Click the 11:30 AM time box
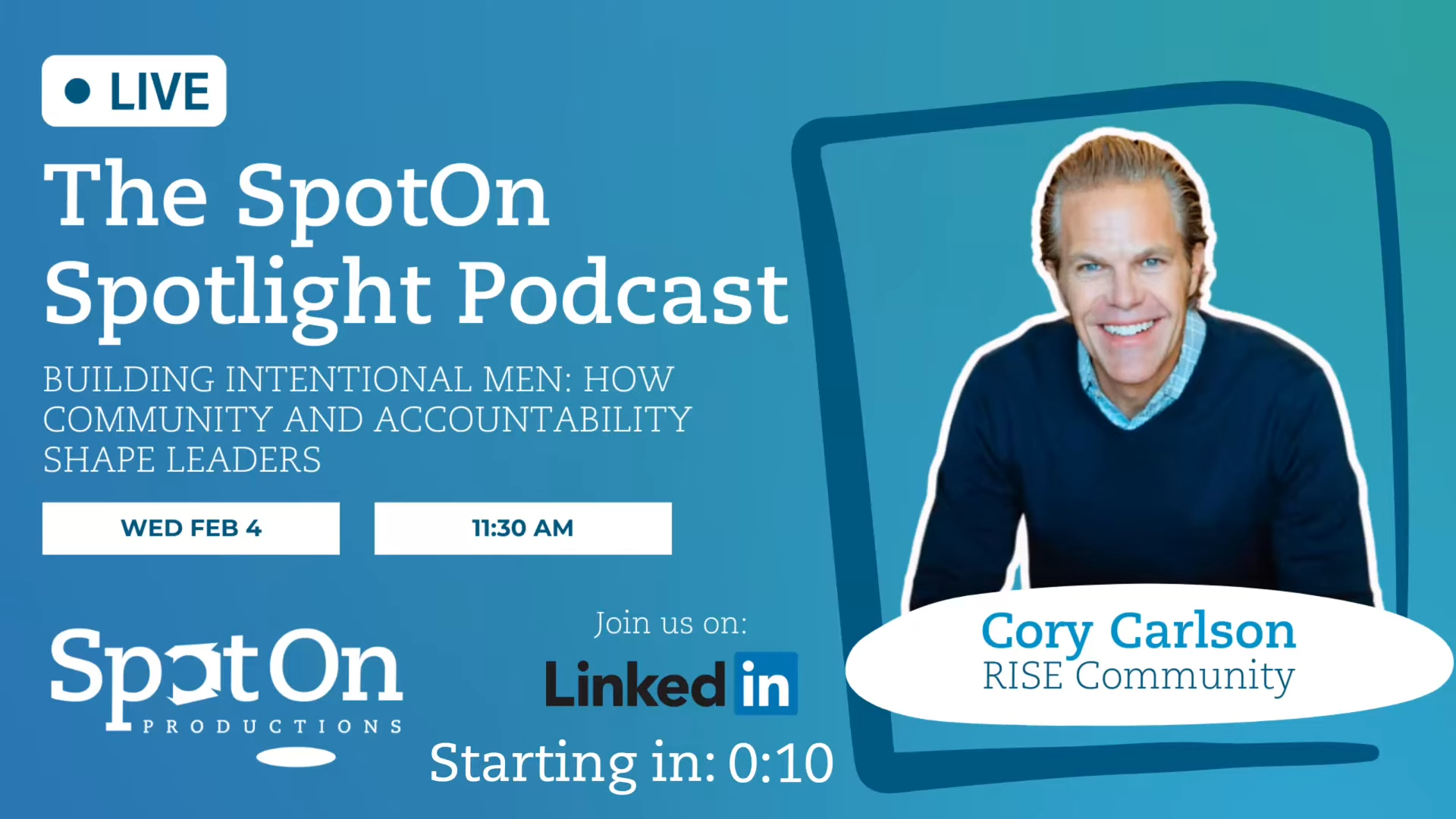1456x819 pixels. click(x=522, y=529)
